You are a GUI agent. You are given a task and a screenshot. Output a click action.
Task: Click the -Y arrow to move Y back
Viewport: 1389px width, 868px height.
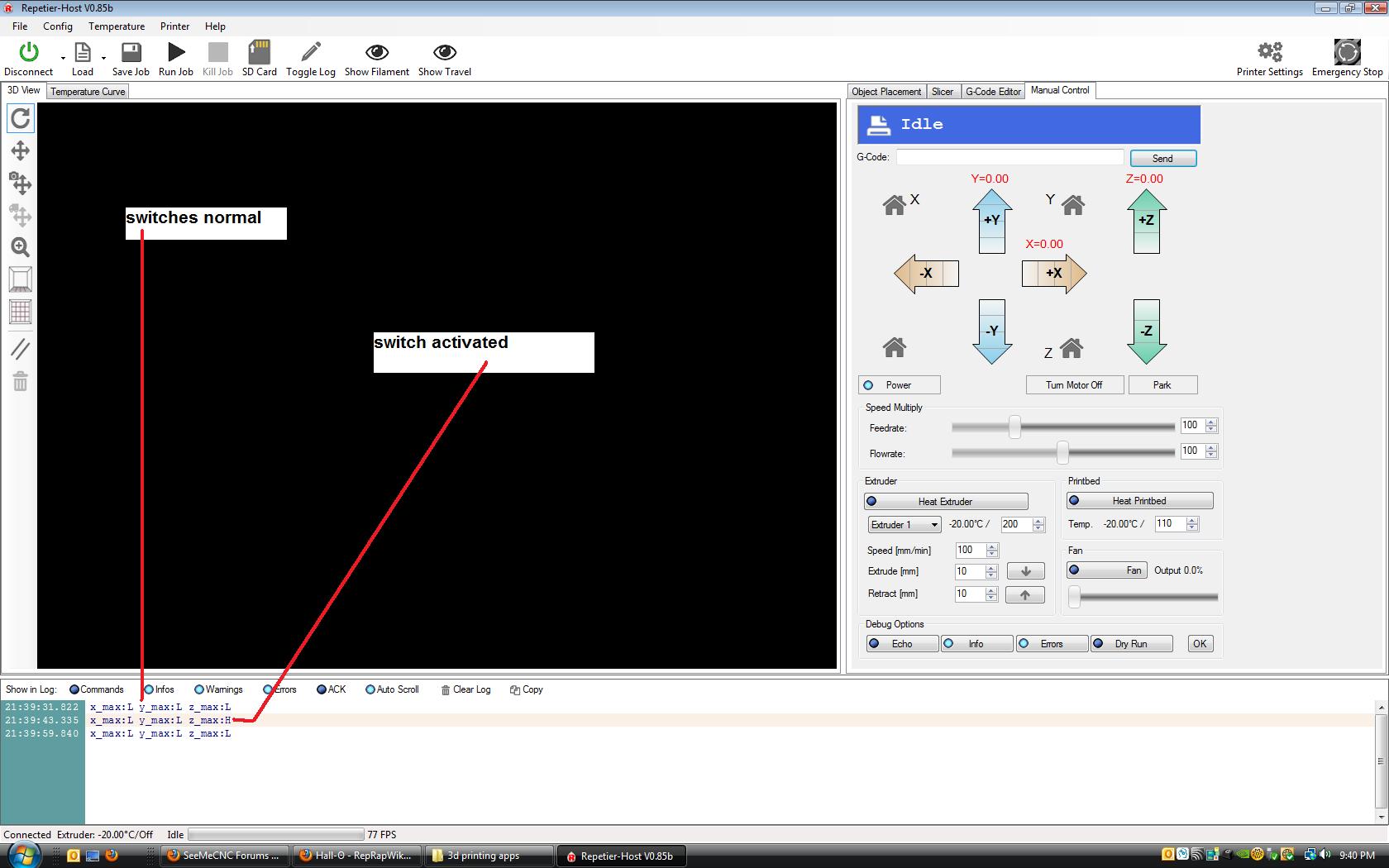coord(991,331)
